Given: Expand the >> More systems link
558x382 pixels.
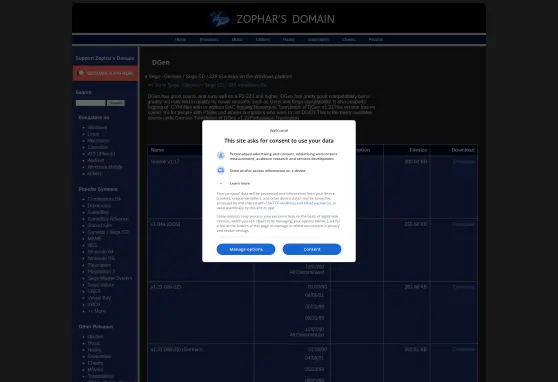Looking at the screenshot, I should point(97,311).
